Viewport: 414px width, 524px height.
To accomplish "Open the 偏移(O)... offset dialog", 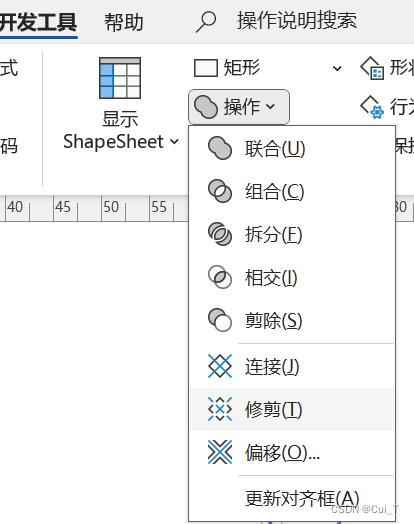I will point(292,452).
